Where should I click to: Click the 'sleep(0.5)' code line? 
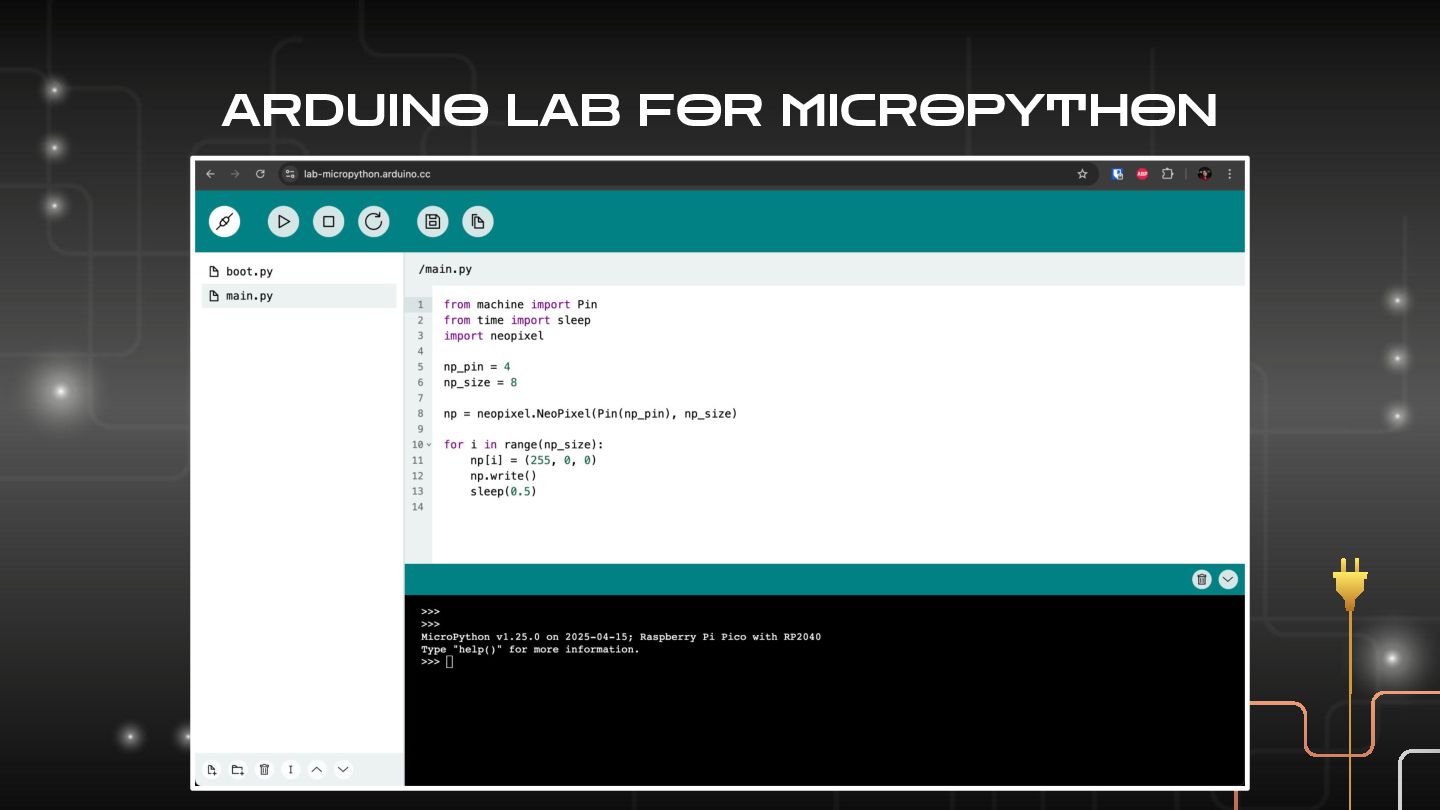(503, 491)
